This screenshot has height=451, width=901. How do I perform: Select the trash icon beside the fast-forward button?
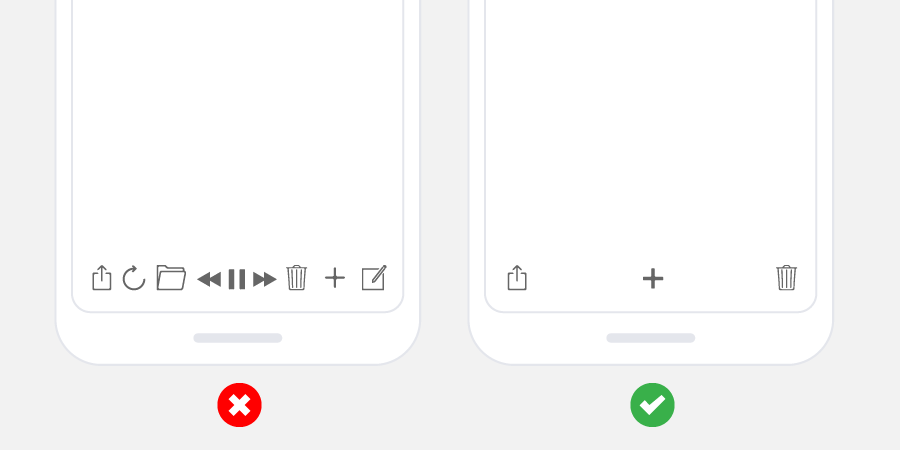(x=297, y=278)
